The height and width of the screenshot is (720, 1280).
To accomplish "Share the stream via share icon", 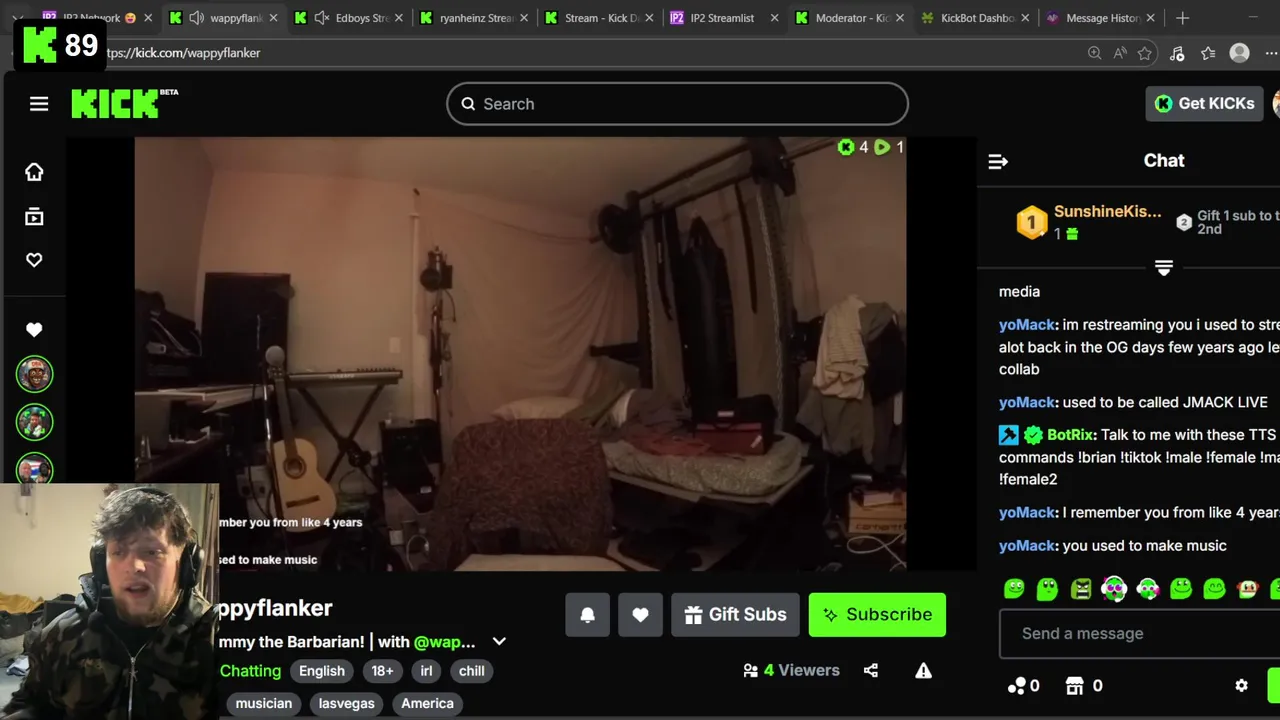I will pyautogui.click(x=871, y=671).
